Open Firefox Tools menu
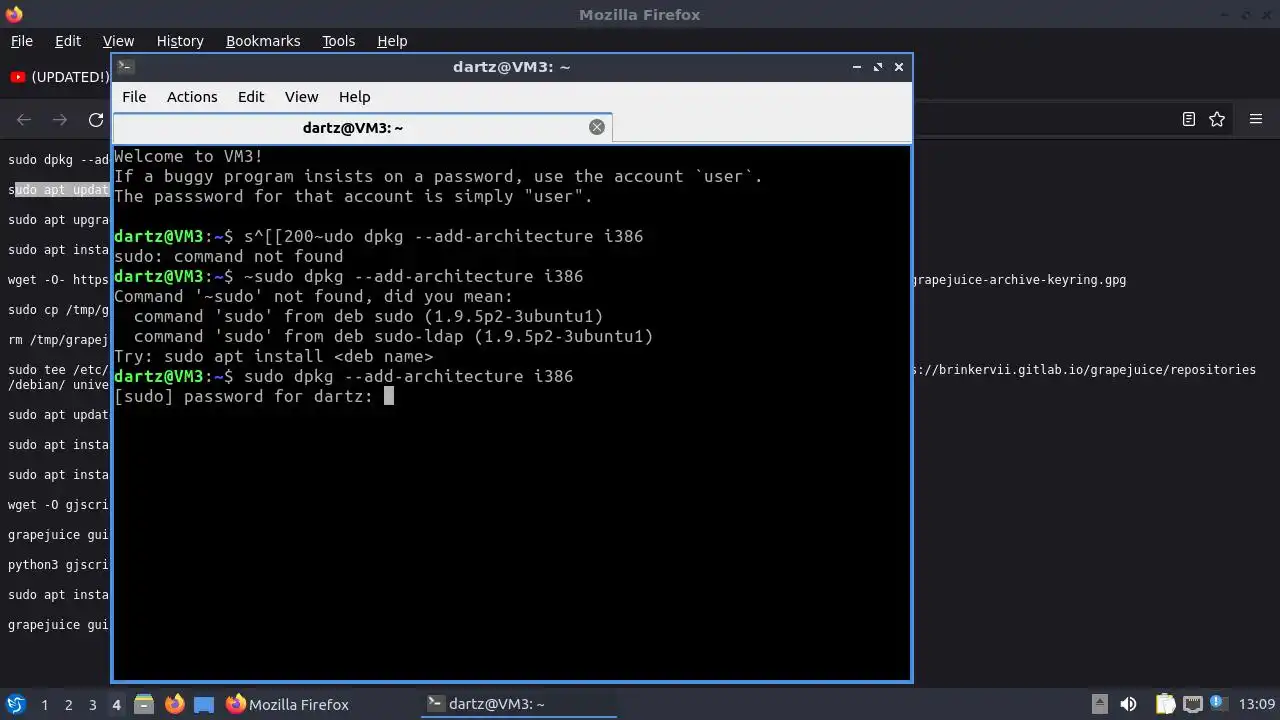1280x720 pixels. point(338,41)
